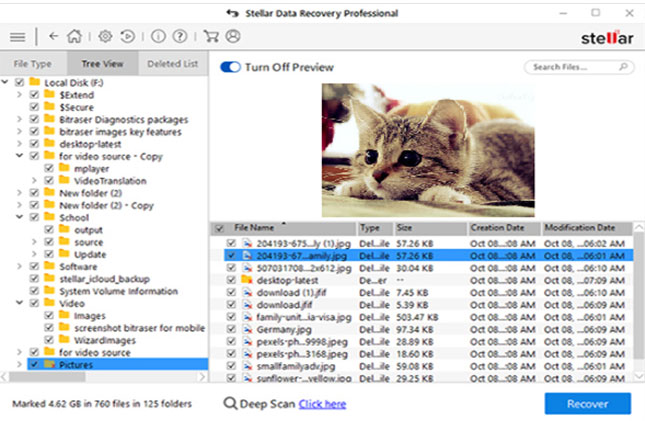Click the file list scroll-up arrow
The height and width of the screenshot is (421, 645).
point(639,227)
